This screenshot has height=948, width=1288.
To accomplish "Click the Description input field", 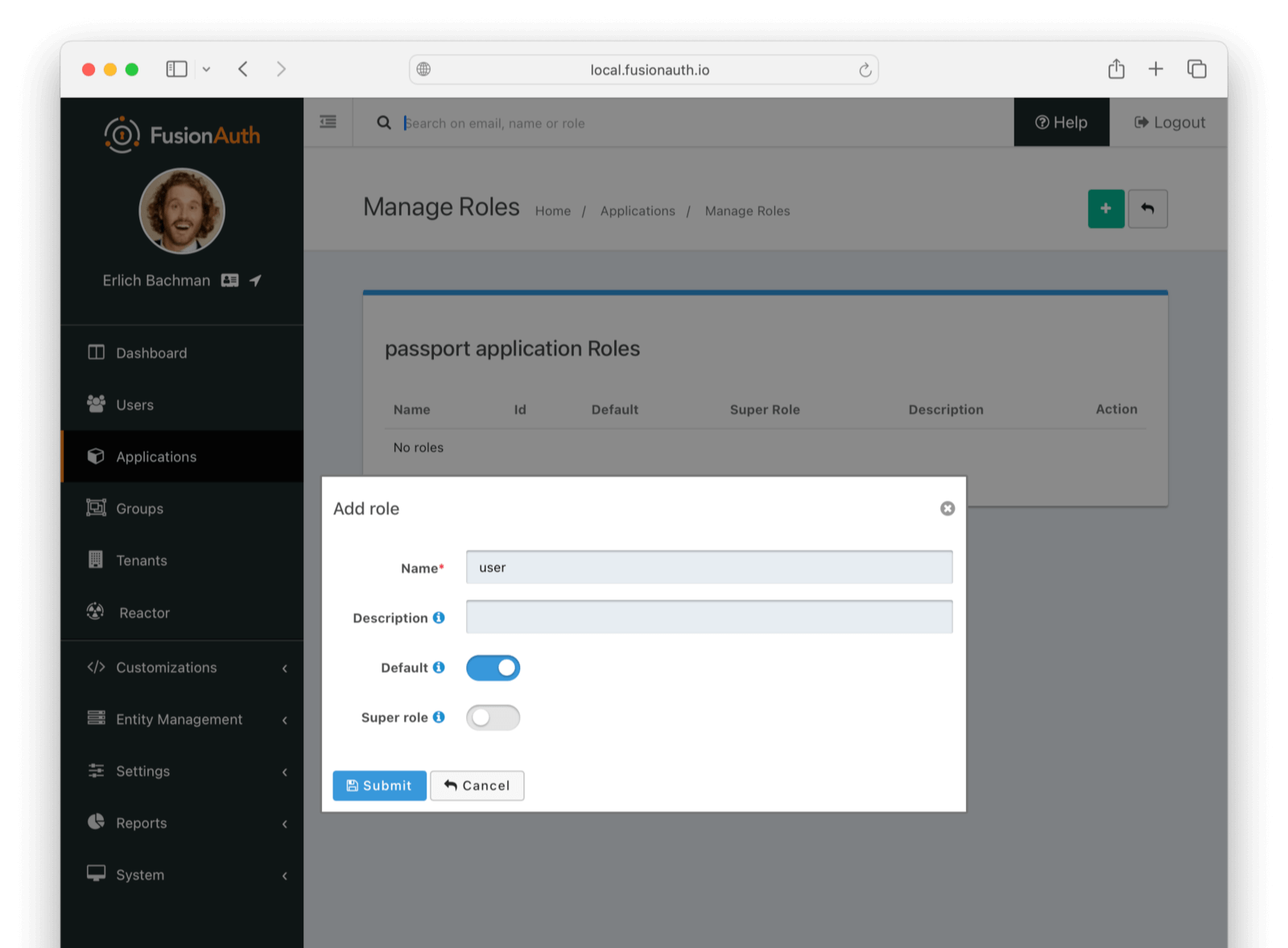I will tap(708, 617).
